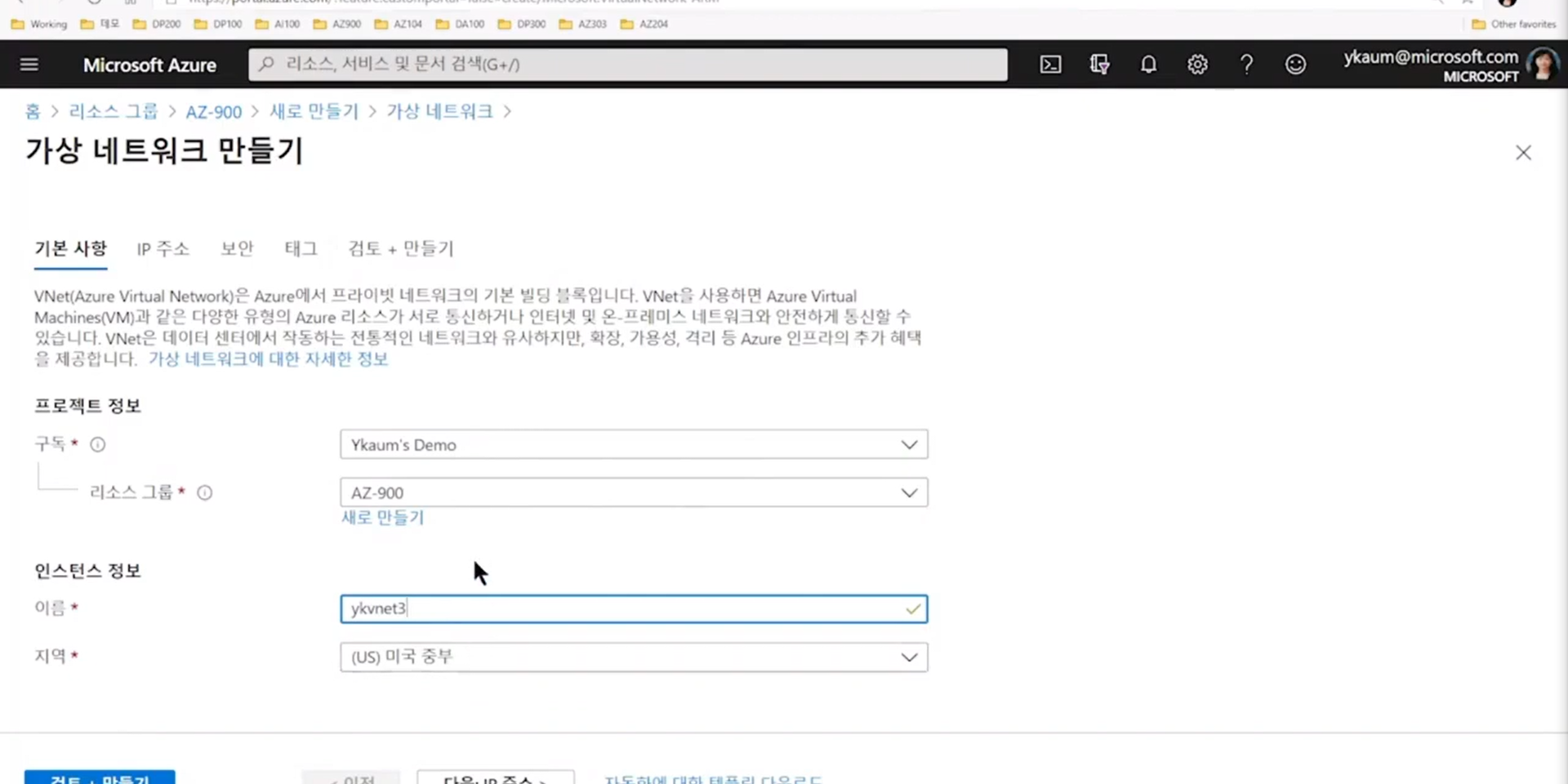Viewport: 1568px width, 784px height.
Task: Switch to the 태그 tab
Action: click(x=301, y=248)
